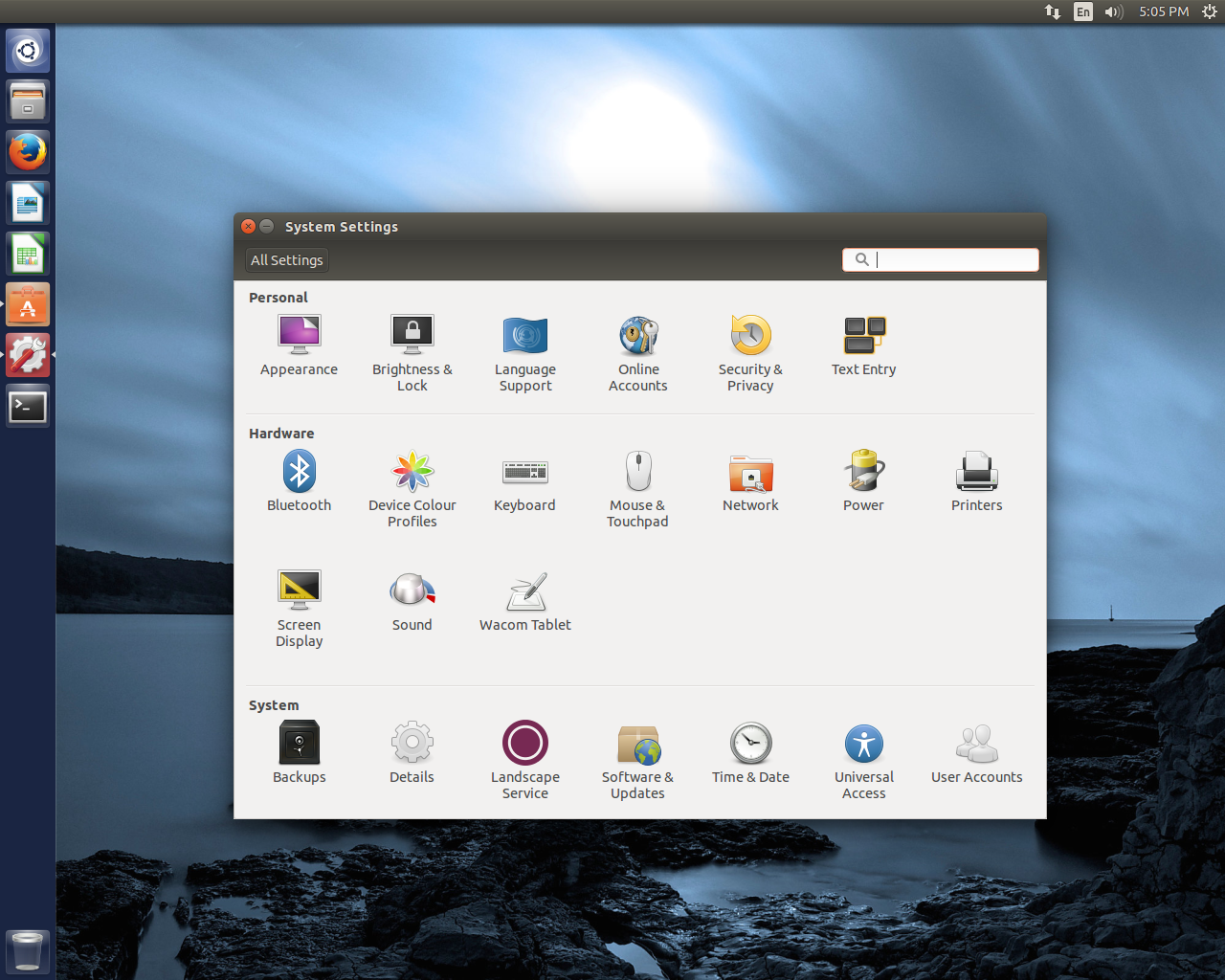Open Time & Date settings
Screen dimensions: 1225x980
pos(750,753)
